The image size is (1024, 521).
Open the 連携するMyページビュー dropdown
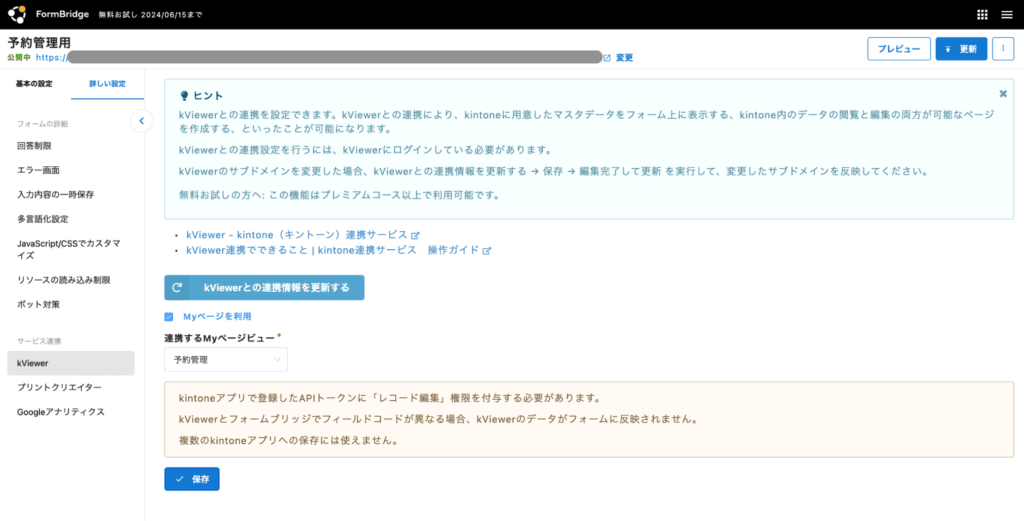225,360
